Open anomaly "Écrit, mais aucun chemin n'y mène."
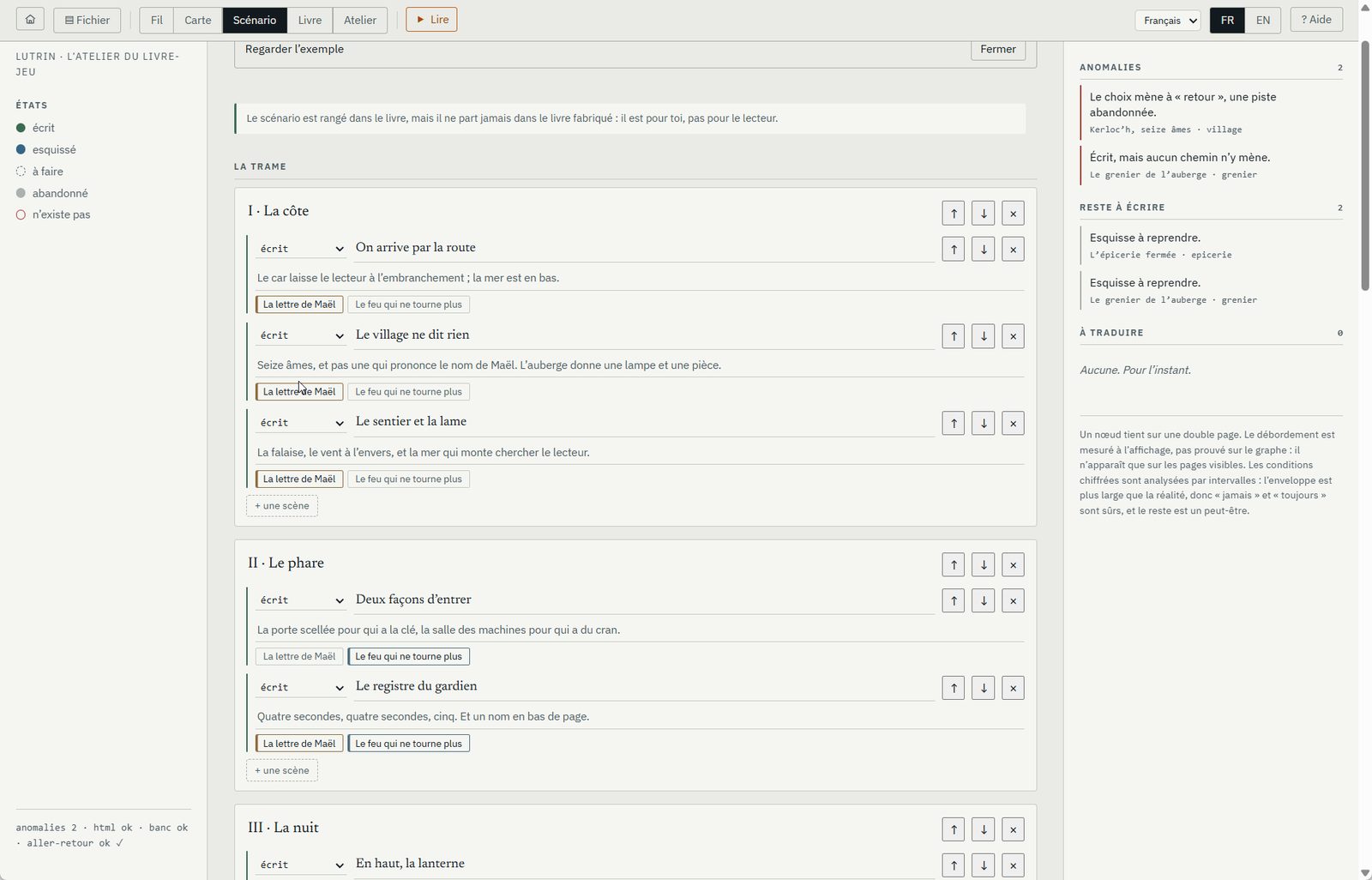Viewport: 1372px width, 880px height. pyautogui.click(x=1211, y=166)
